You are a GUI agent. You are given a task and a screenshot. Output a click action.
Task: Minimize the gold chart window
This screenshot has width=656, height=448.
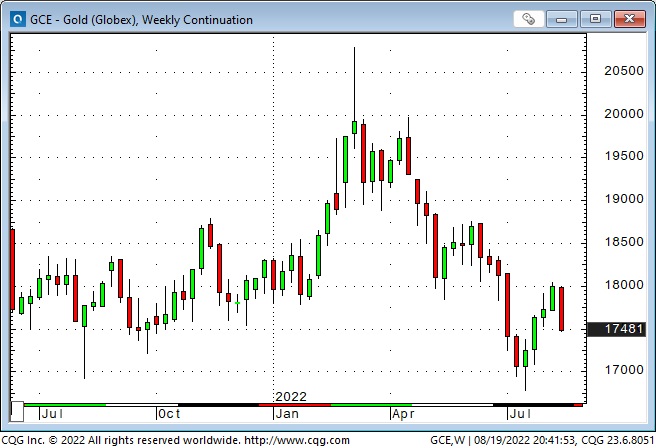[x=561, y=19]
